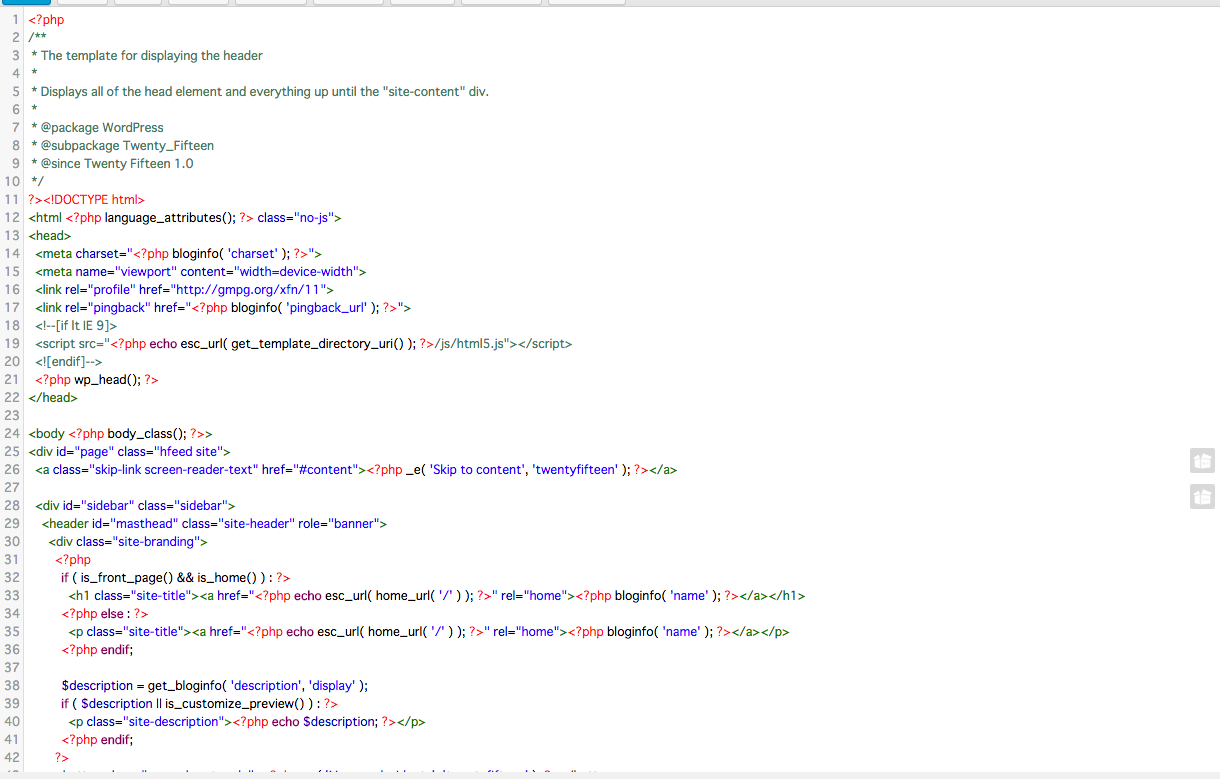Viewport: 1220px width, 779px height.
Task: Click the 'is_customize_preview()' call
Action: coord(235,704)
